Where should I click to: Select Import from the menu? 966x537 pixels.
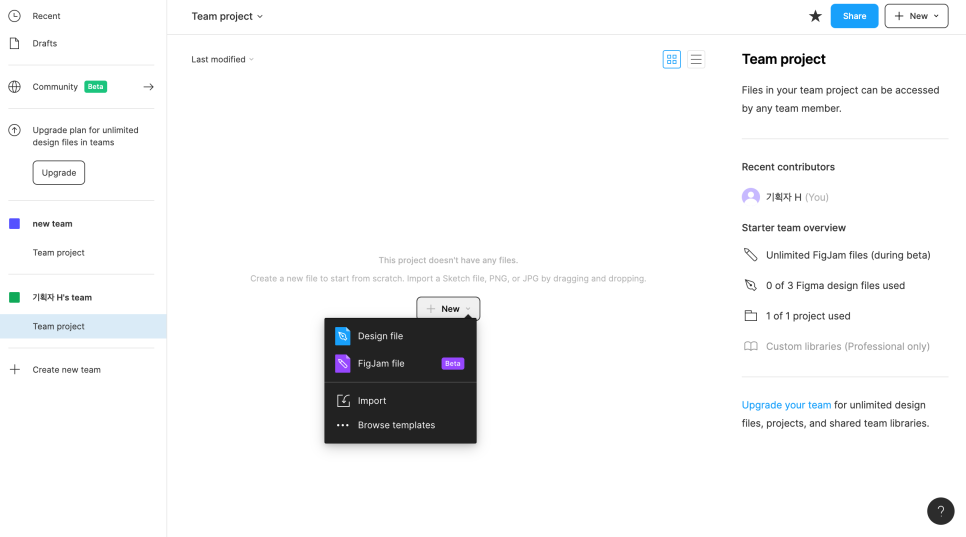[400, 401]
